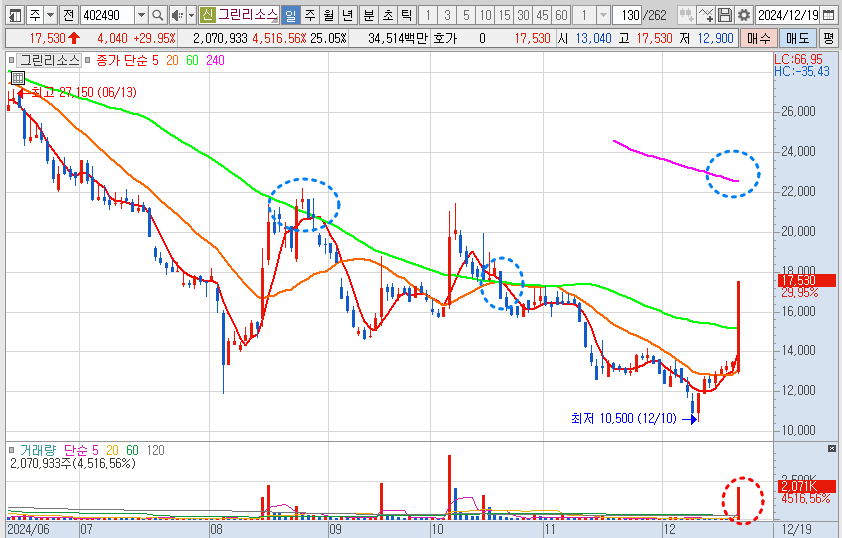842x538 pixels.
Task: Open chart settings gear icon
Action: coord(744,15)
